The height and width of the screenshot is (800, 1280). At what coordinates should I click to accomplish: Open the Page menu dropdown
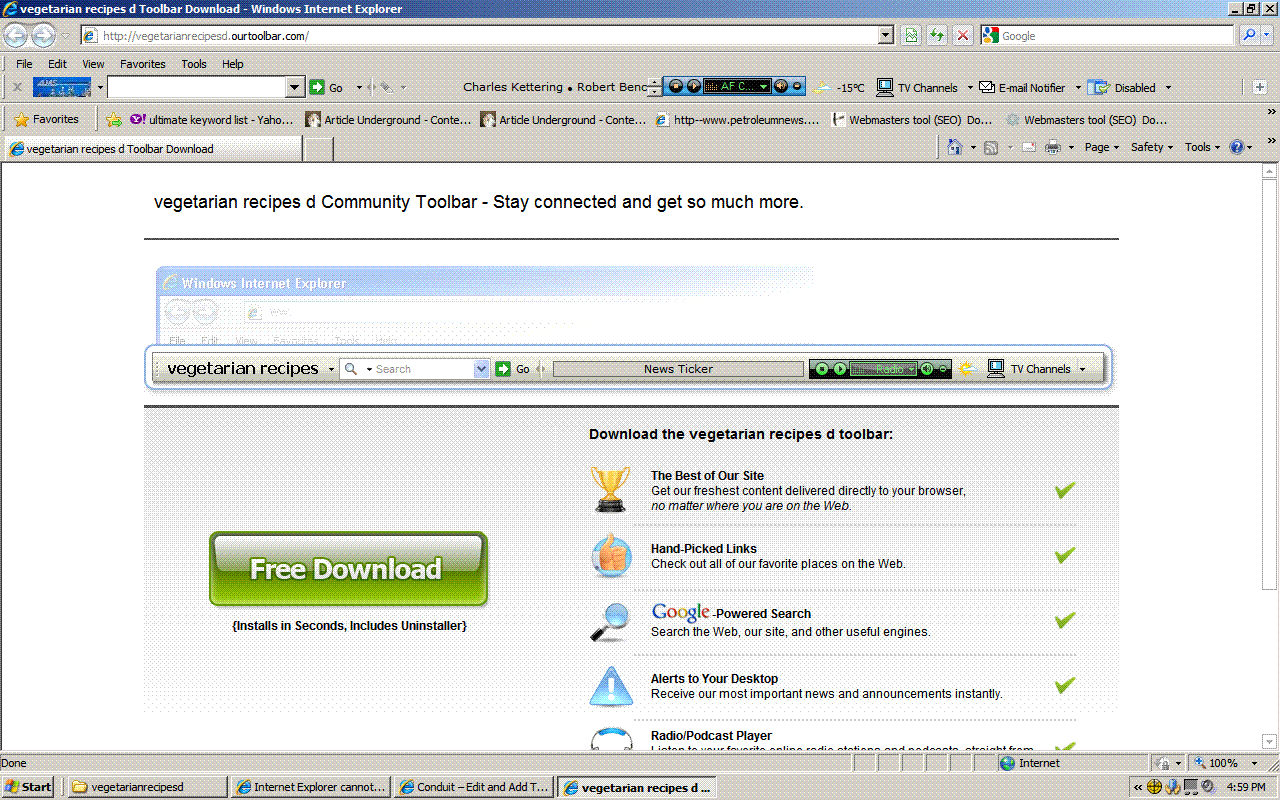point(1101,147)
